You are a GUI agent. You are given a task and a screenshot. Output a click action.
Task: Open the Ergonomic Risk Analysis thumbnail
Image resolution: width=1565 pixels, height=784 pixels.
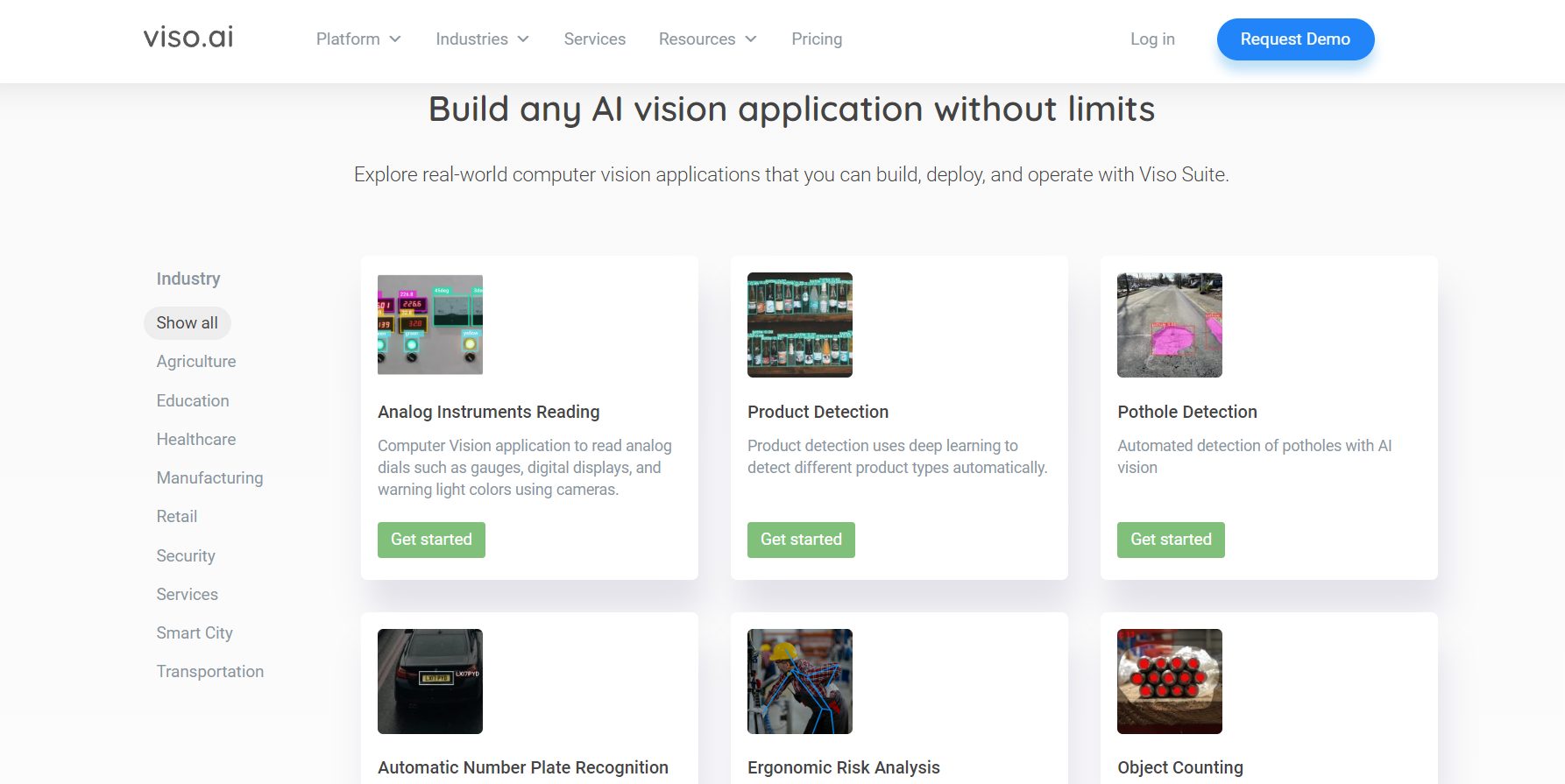click(x=800, y=682)
